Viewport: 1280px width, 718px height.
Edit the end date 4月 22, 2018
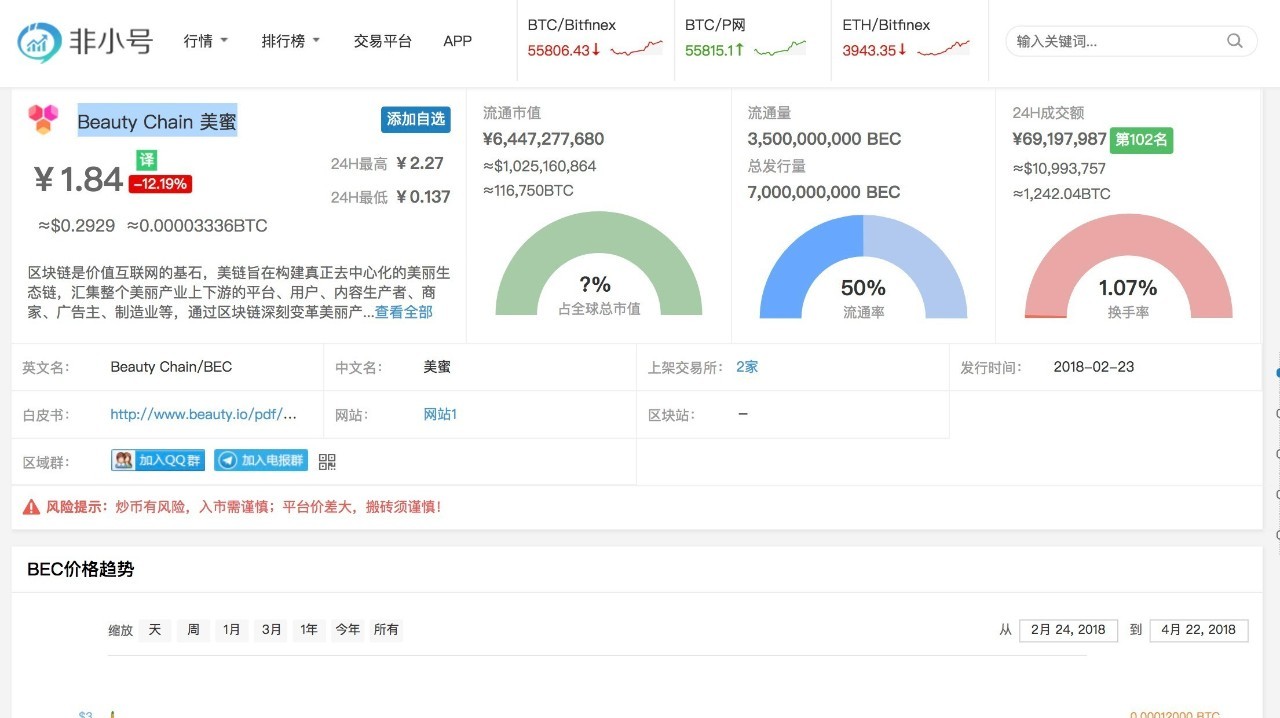click(1199, 630)
